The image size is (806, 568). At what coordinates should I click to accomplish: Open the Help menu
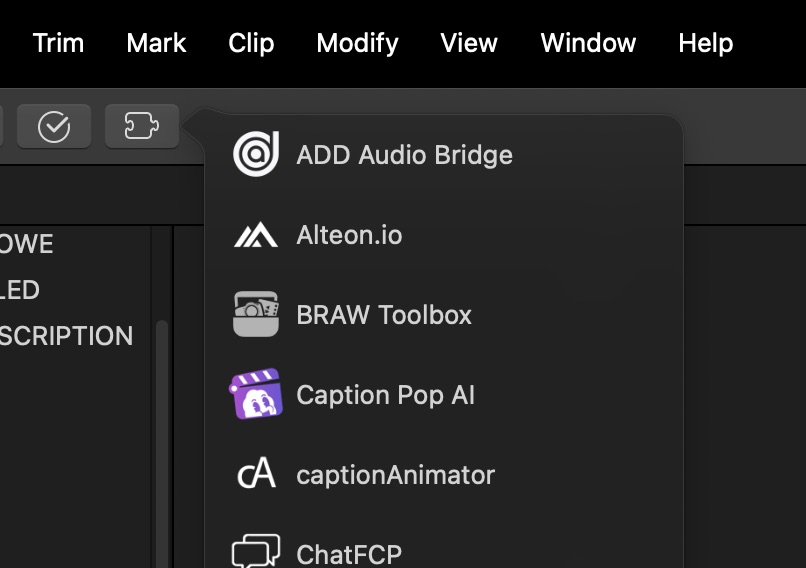705,43
